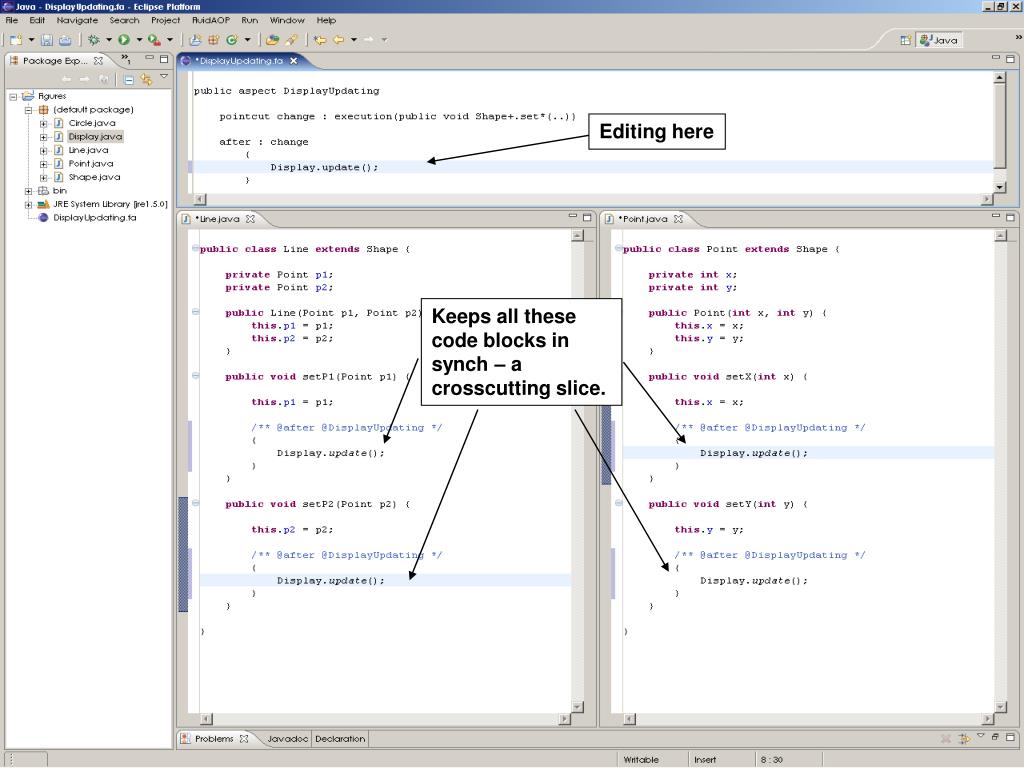Click the Print toolbar icon
This screenshot has width=1024, height=768.
65,40
